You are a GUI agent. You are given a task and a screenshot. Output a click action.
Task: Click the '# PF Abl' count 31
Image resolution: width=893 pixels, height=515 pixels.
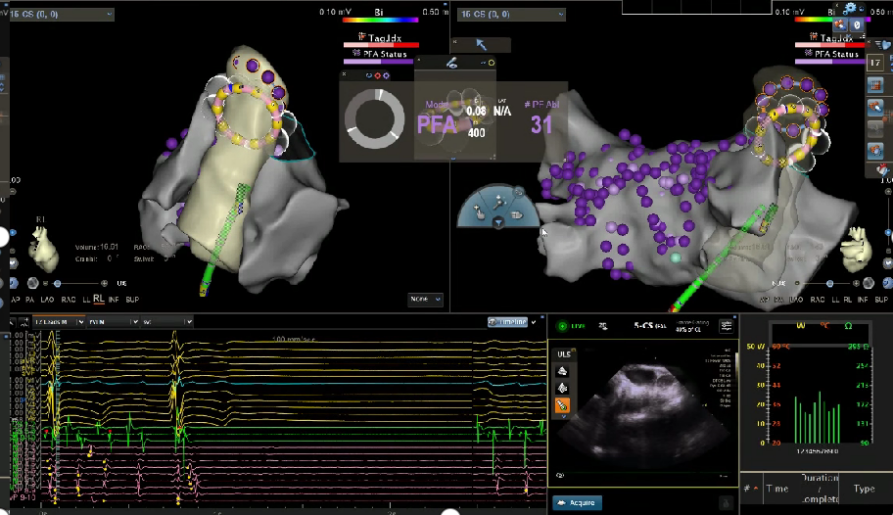click(541, 124)
